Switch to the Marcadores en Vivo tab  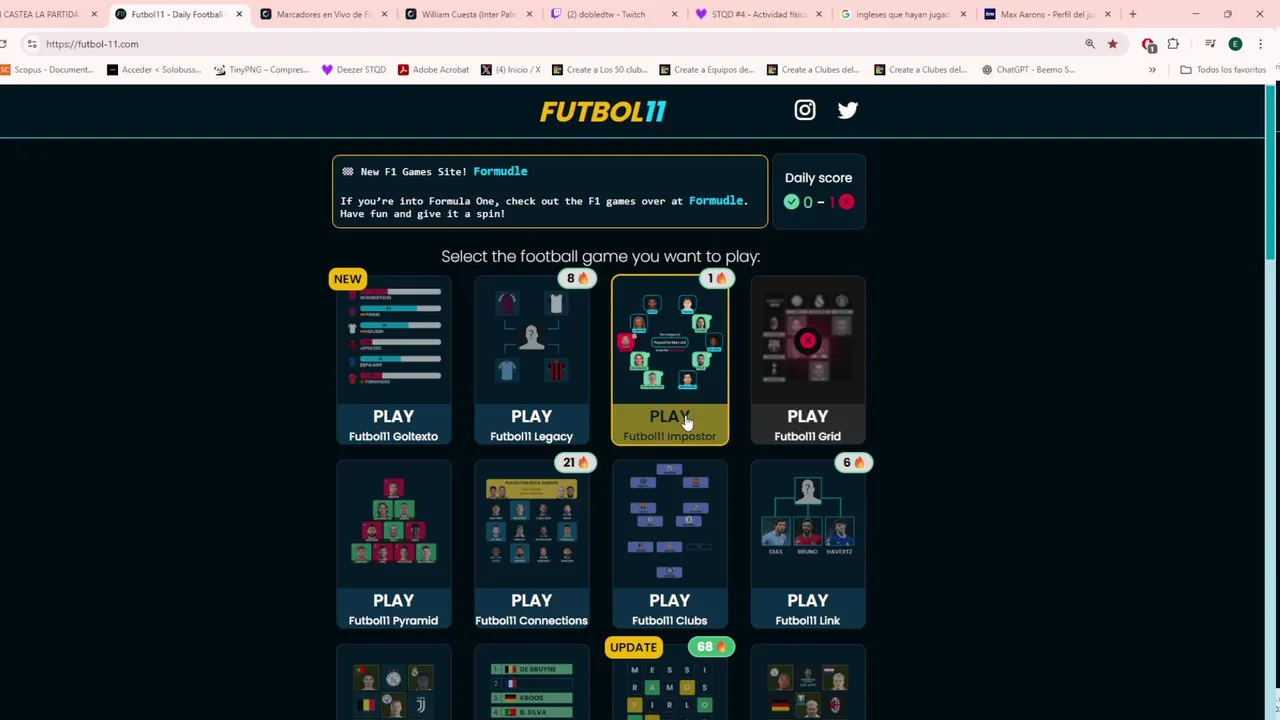pos(323,14)
